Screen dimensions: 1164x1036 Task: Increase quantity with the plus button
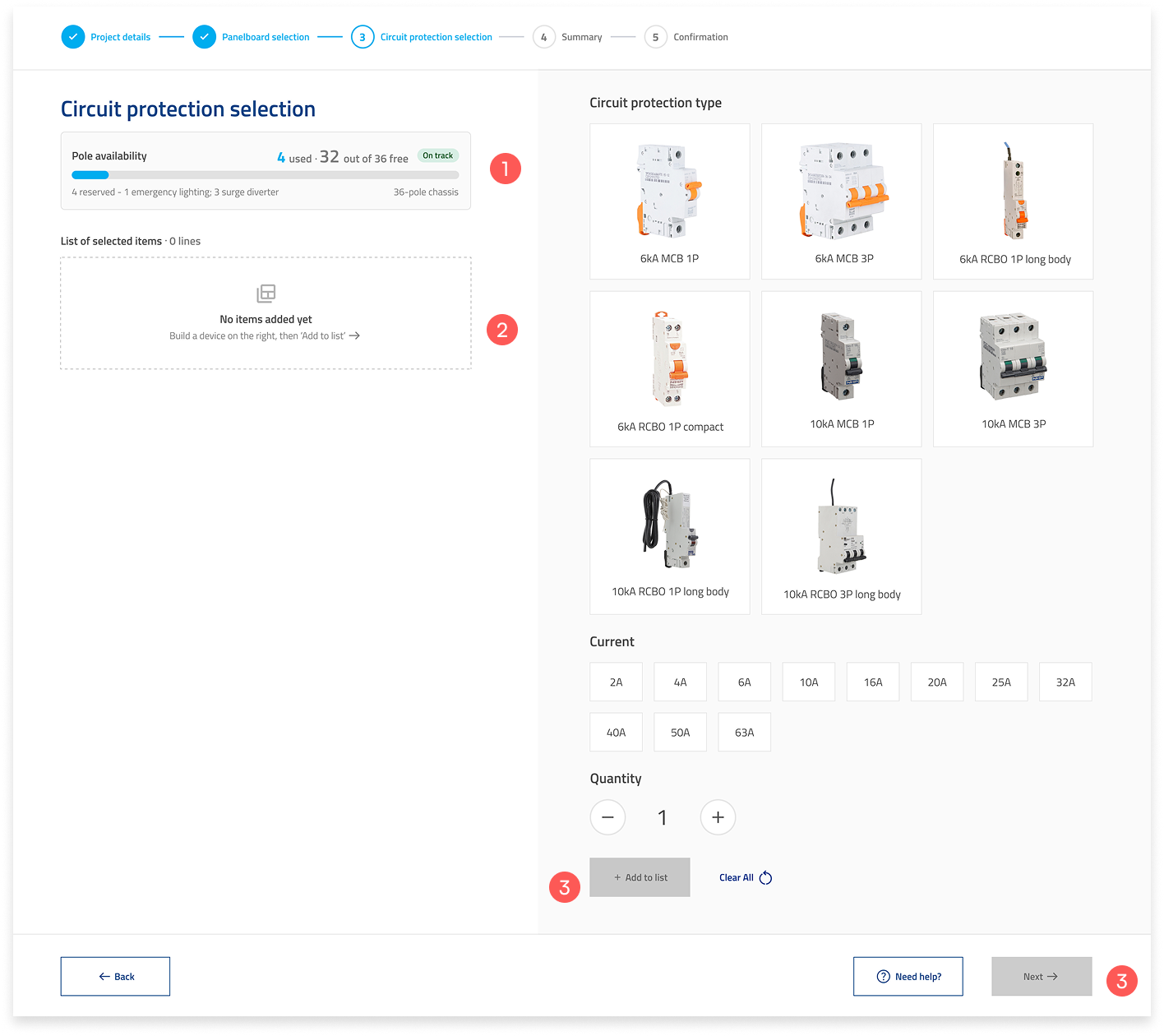click(x=718, y=817)
